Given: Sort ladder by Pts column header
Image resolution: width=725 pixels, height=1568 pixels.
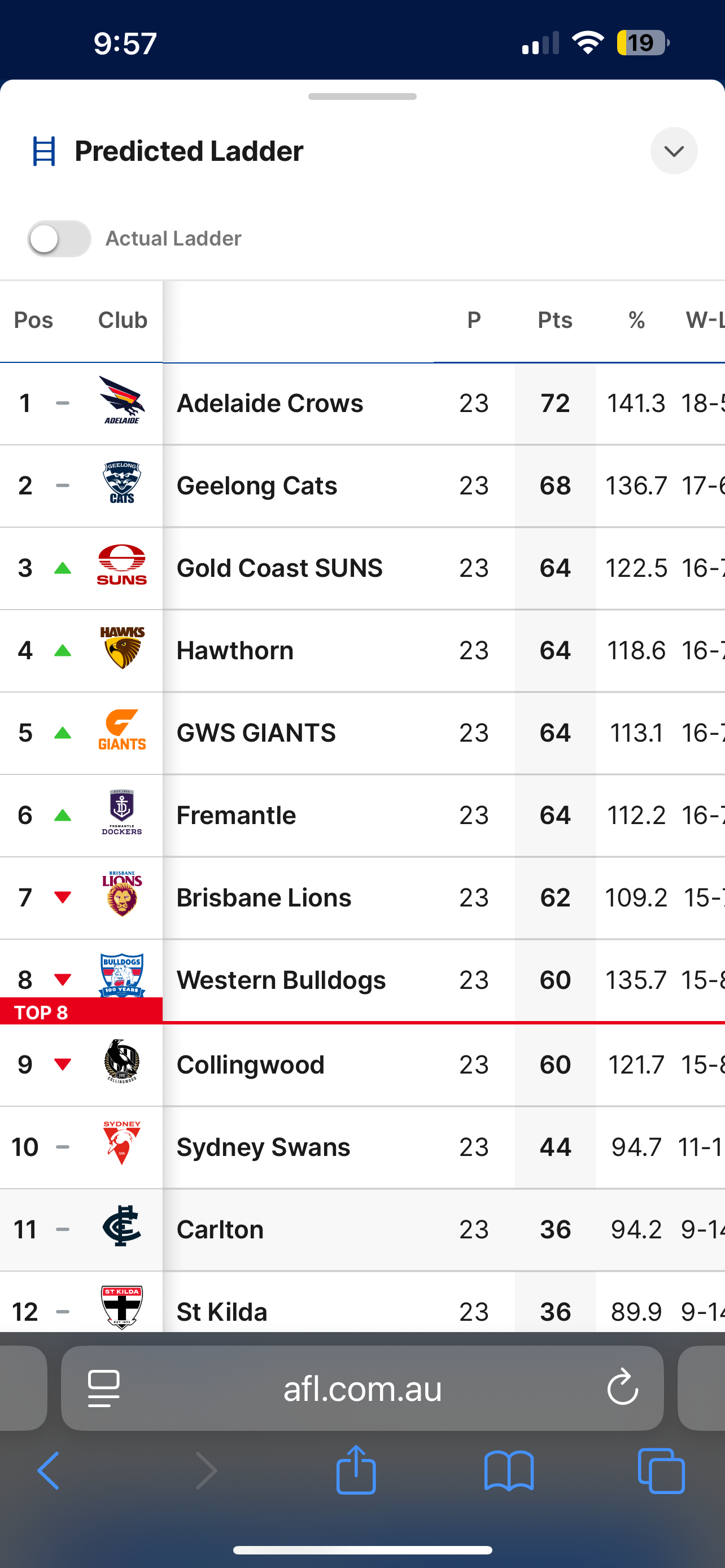Looking at the screenshot, I should (x=554, y=320).
